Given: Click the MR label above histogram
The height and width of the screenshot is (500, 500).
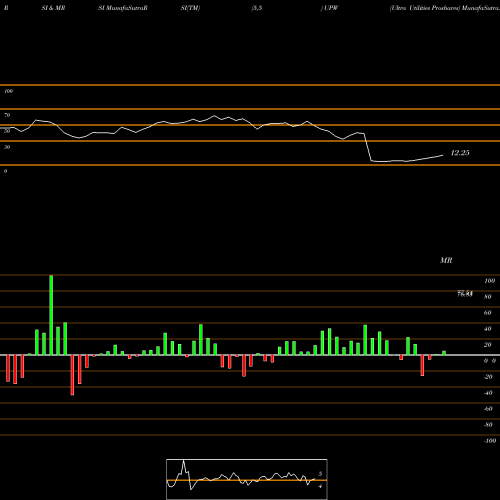Looking at the screenshot, I should pos(446,260).
